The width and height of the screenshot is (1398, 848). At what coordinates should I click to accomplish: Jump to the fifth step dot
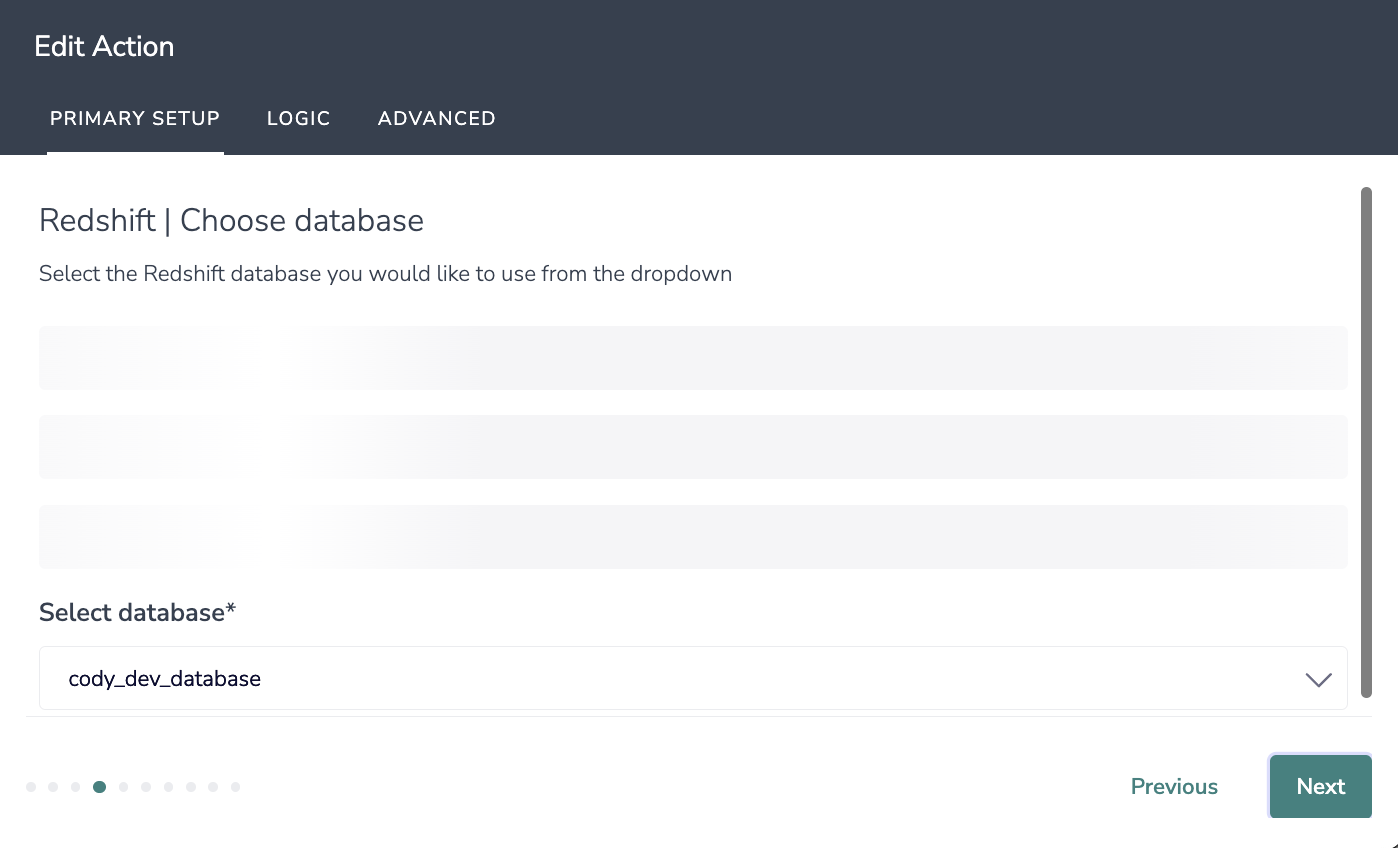[123, 787]
